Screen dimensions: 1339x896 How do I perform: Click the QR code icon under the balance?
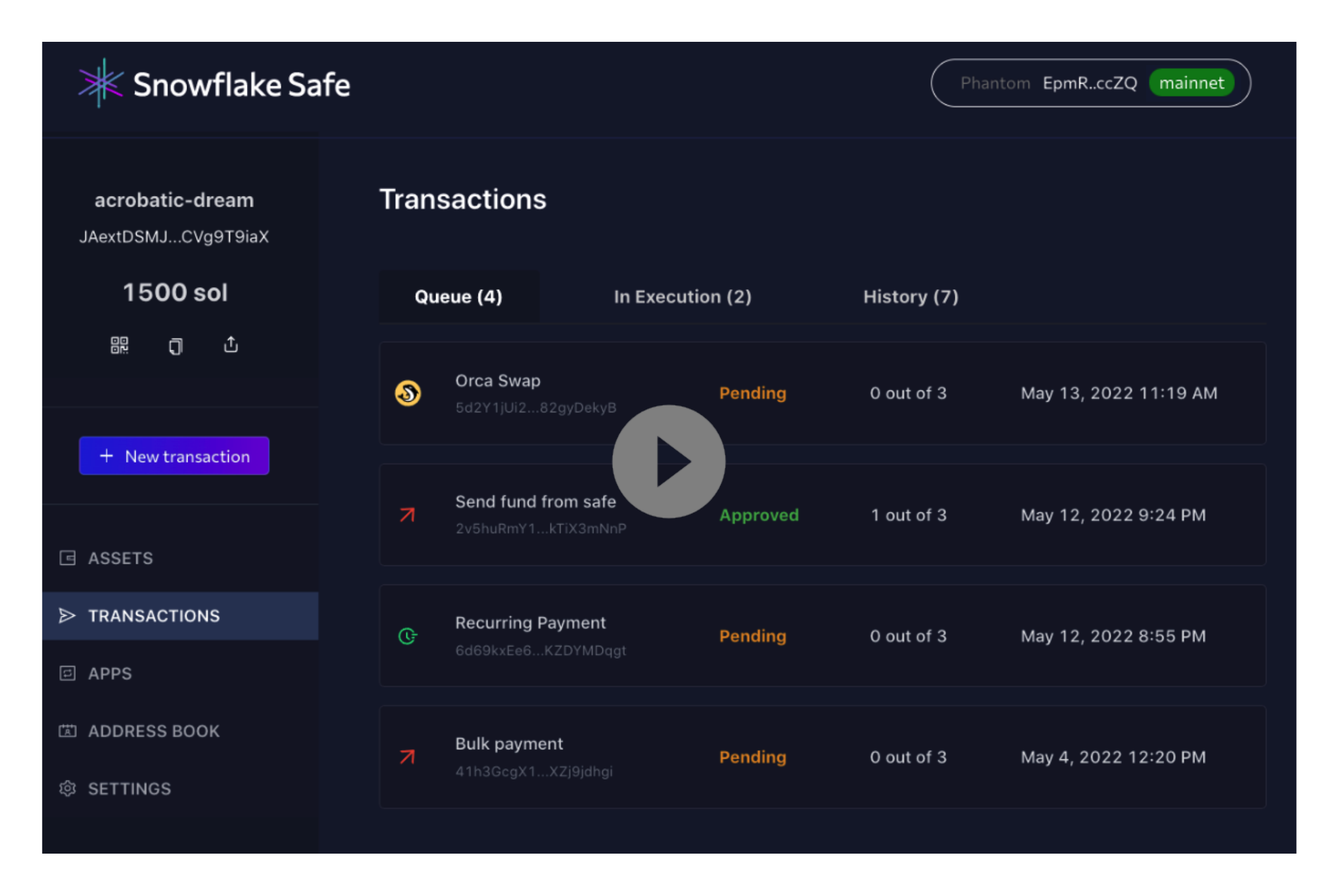coord(119,345)
